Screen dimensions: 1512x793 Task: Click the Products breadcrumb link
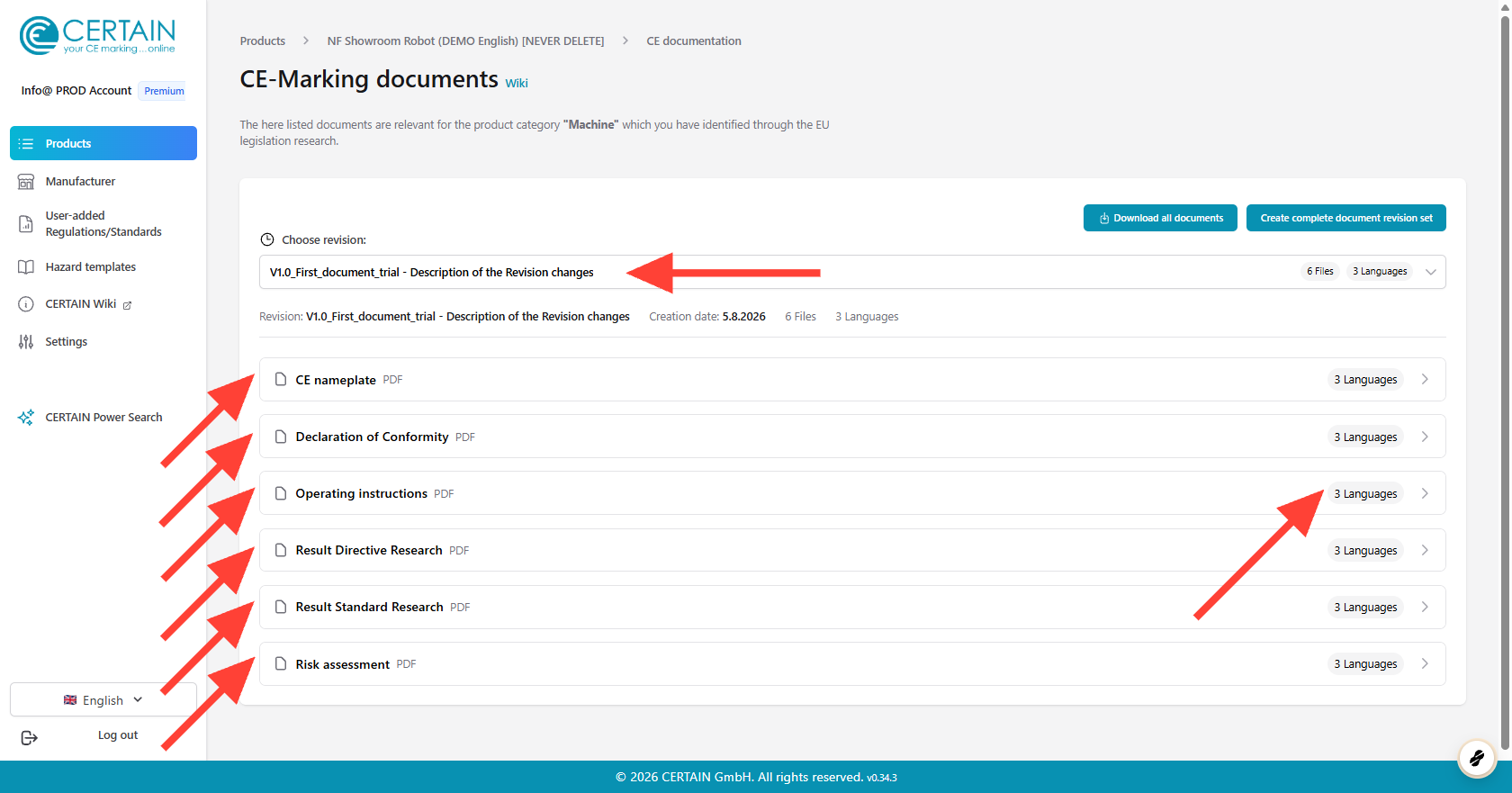pos(263,41)
